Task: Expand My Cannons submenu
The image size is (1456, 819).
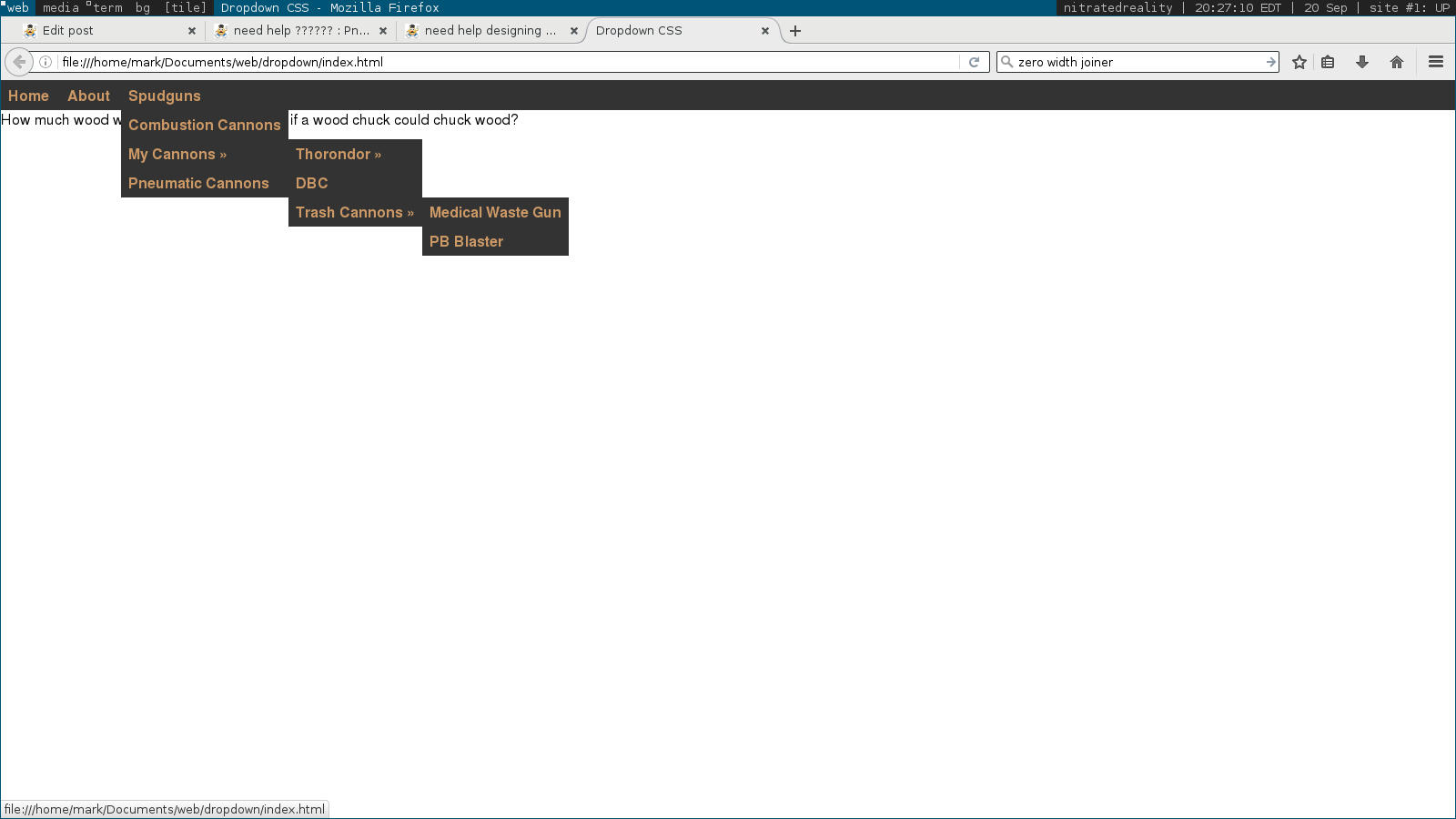Action: (x=177, y=155)
